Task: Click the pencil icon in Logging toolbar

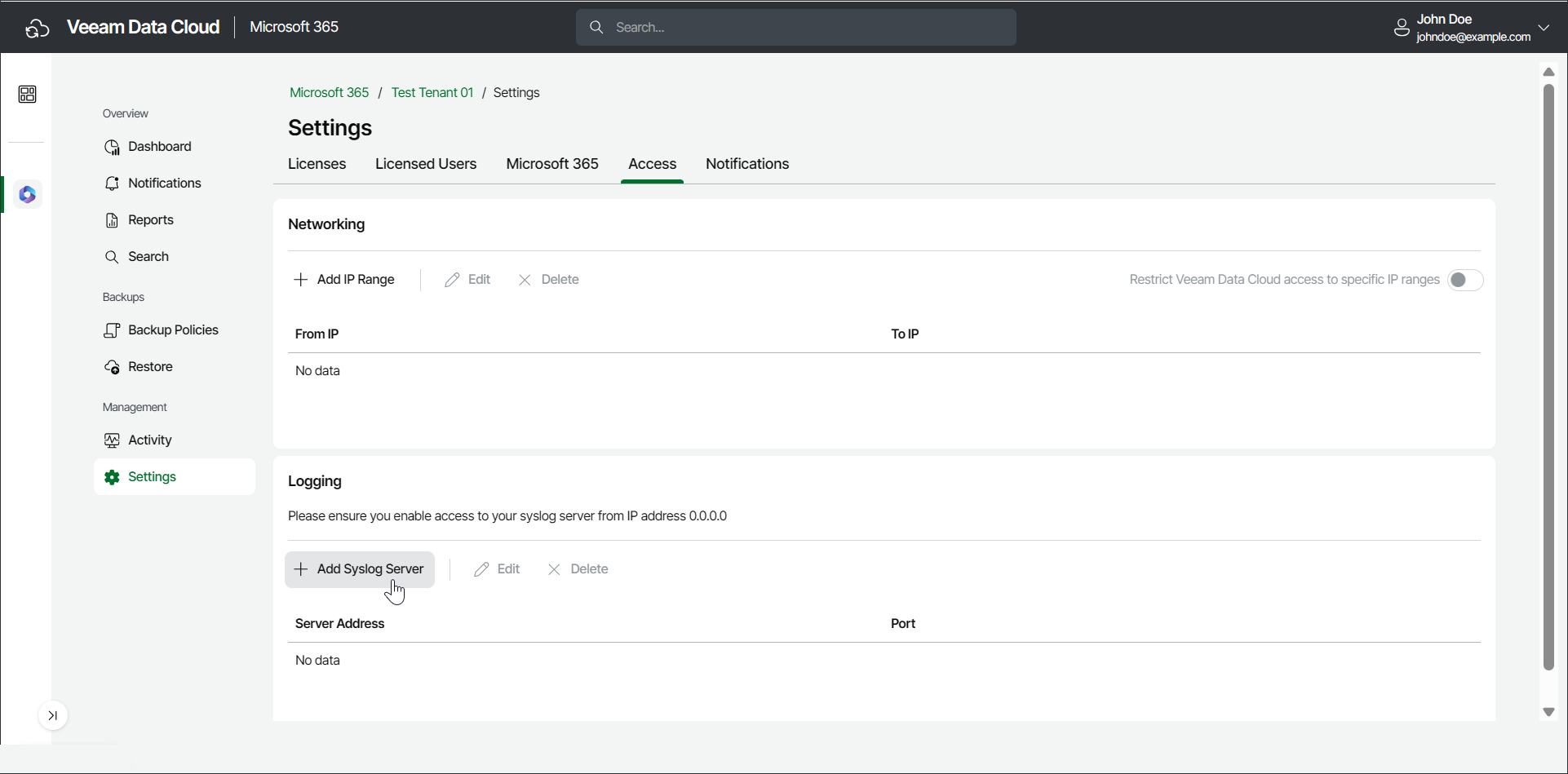Action: 481,569
